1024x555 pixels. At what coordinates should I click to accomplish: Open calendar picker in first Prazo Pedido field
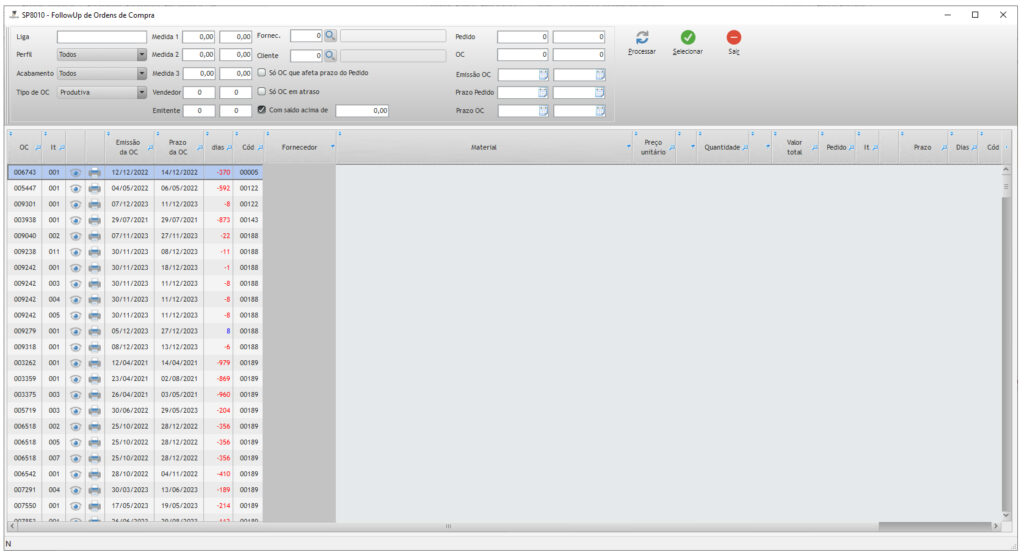coord(543,92)
